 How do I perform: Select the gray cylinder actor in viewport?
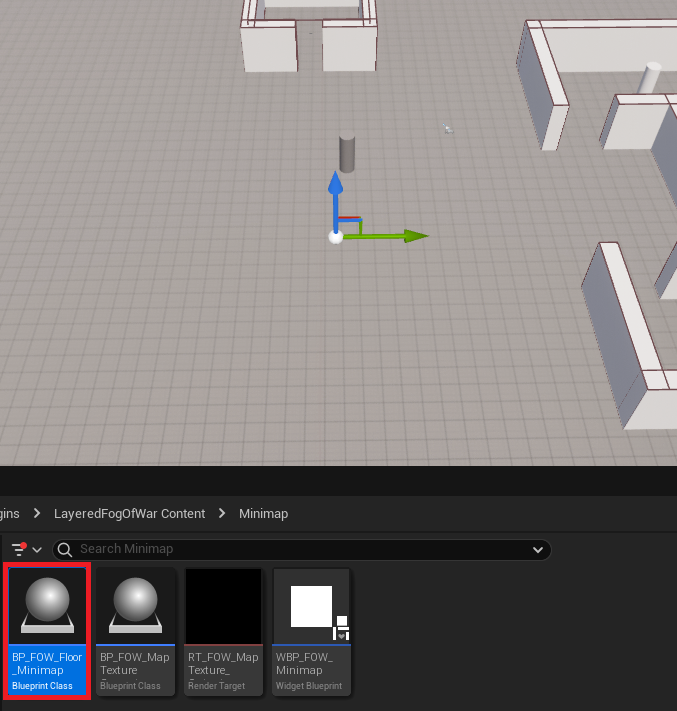click(x=346, y=153)
